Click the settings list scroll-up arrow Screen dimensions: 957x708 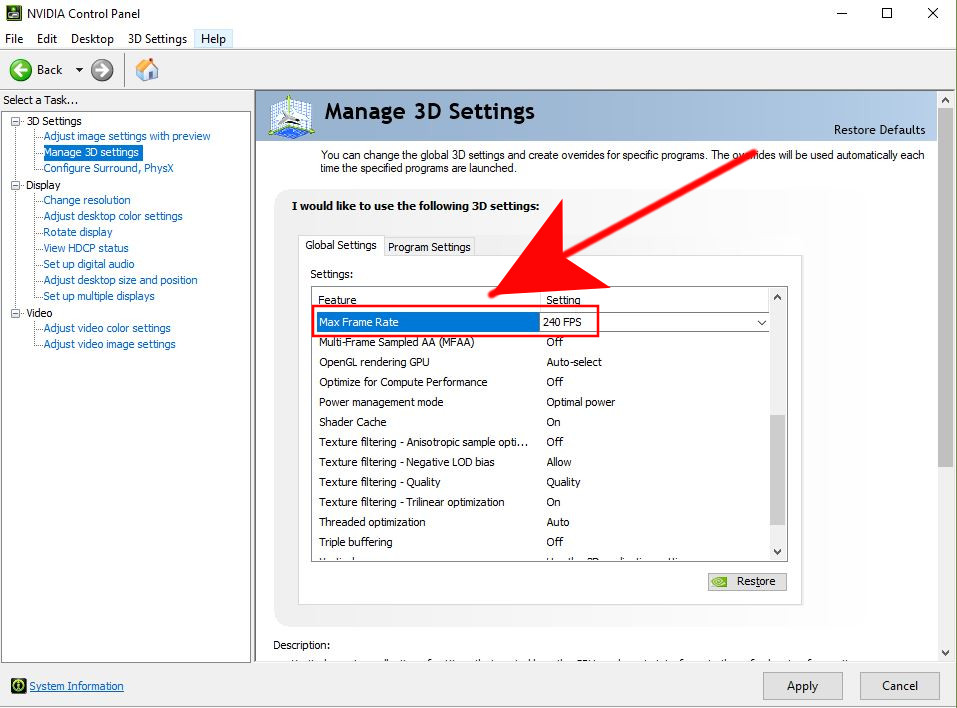point(778,297)
